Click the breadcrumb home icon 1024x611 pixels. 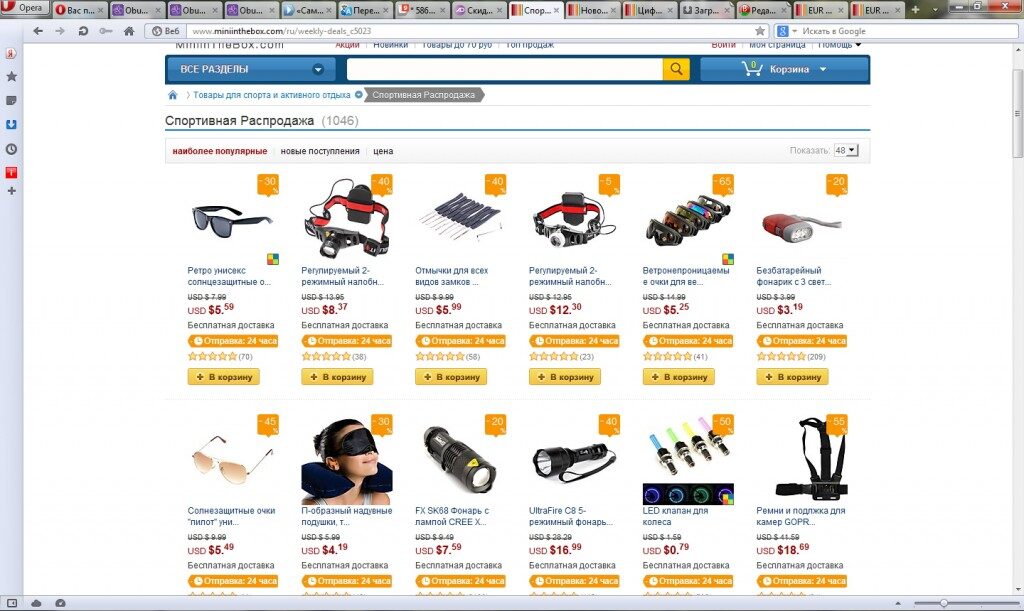pyautogui.click(x=172, y=95)
